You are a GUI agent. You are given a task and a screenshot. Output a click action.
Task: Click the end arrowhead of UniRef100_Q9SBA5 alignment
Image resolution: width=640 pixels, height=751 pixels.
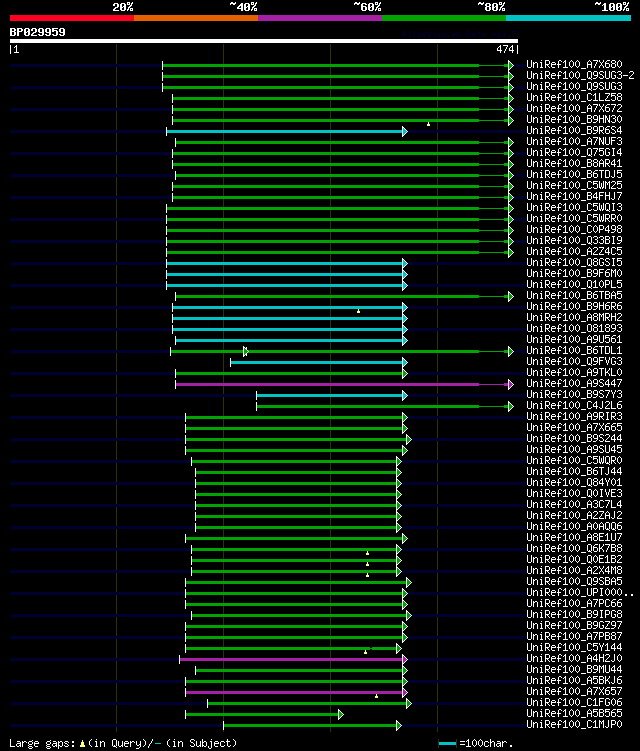pyautogui.click(x=409, y=582)
